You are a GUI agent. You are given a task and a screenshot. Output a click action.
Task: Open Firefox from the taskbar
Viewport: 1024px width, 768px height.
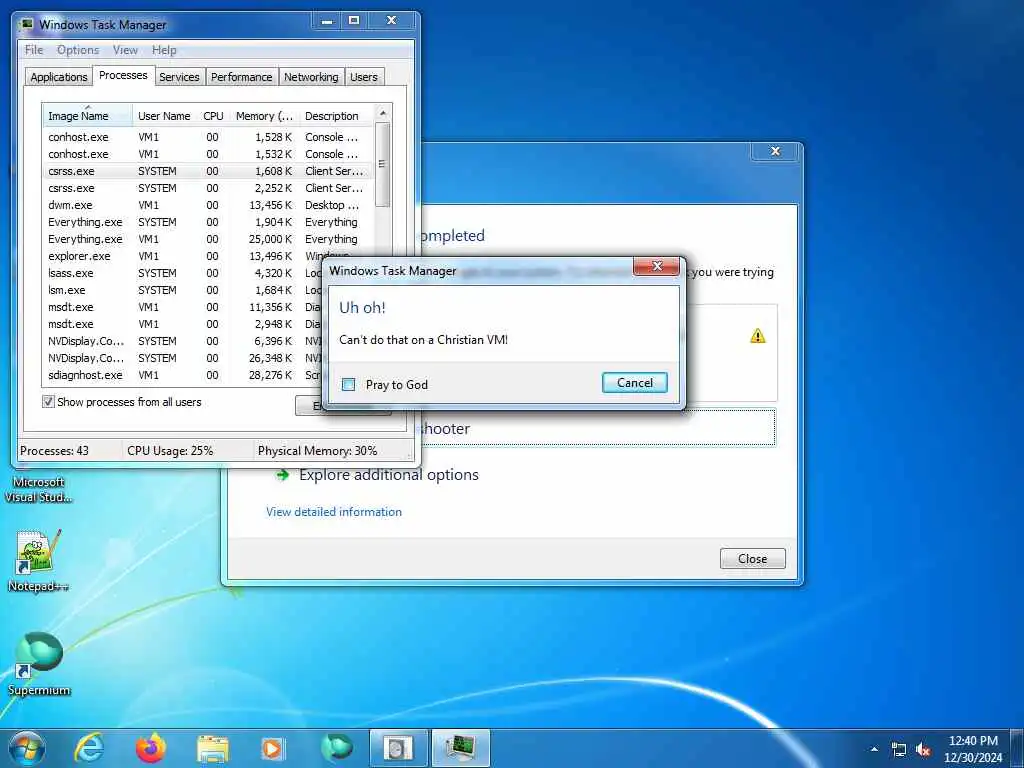click(x=151, y=748)
